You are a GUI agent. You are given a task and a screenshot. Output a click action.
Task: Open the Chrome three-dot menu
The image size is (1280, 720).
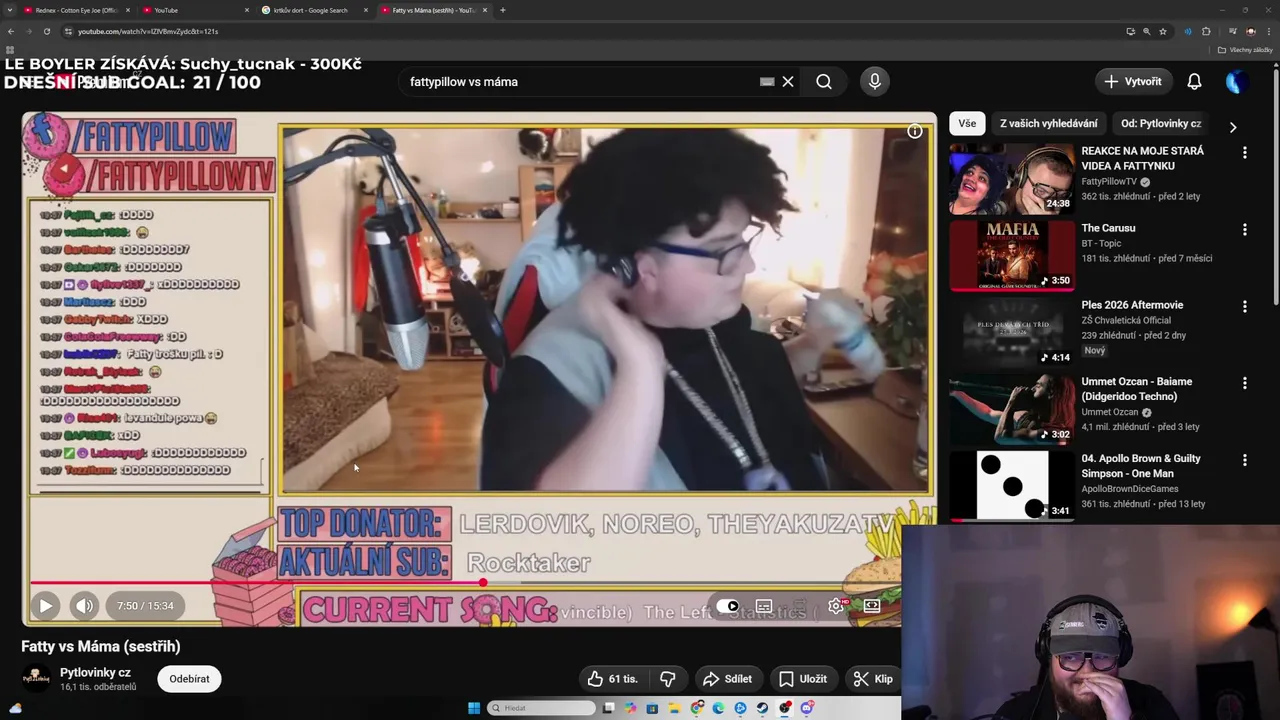point(1269,31)
